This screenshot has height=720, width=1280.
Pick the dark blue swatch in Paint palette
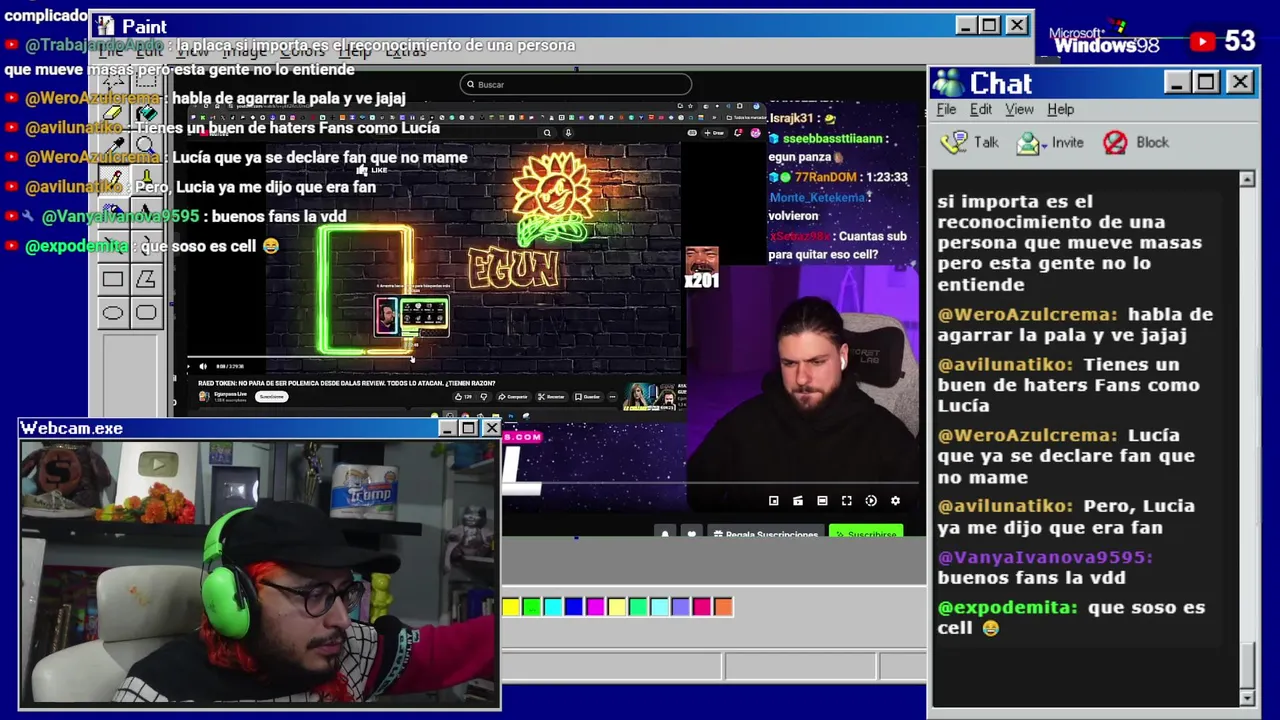tap(574, 606)
